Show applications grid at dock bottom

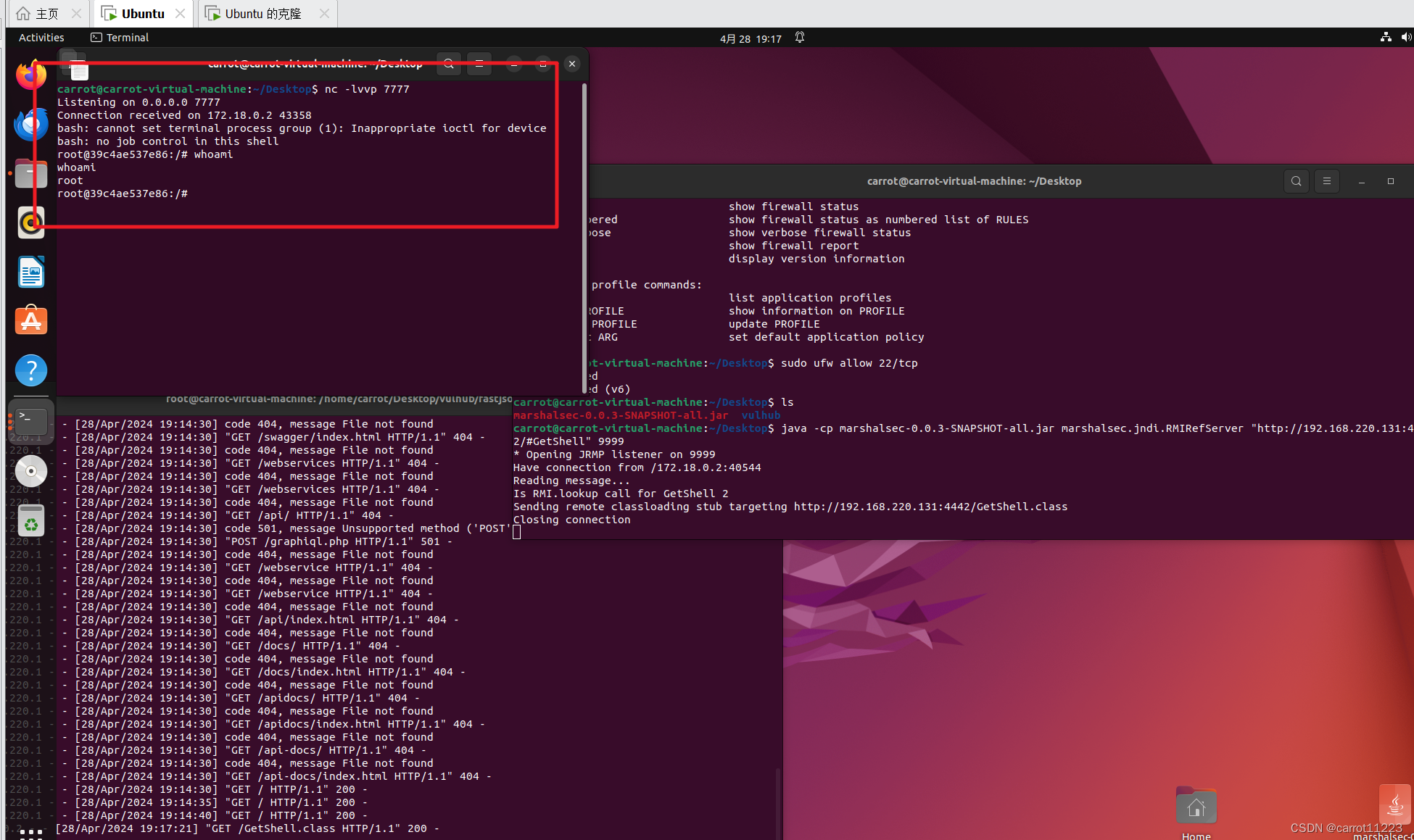(x=31, y=833)
